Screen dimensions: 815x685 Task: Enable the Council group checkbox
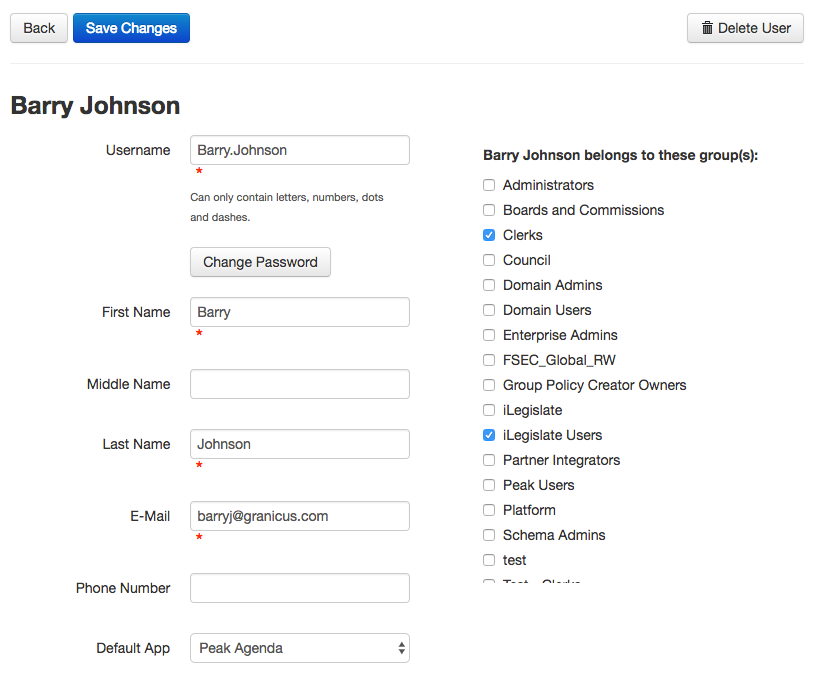click(x=489, y=260)
